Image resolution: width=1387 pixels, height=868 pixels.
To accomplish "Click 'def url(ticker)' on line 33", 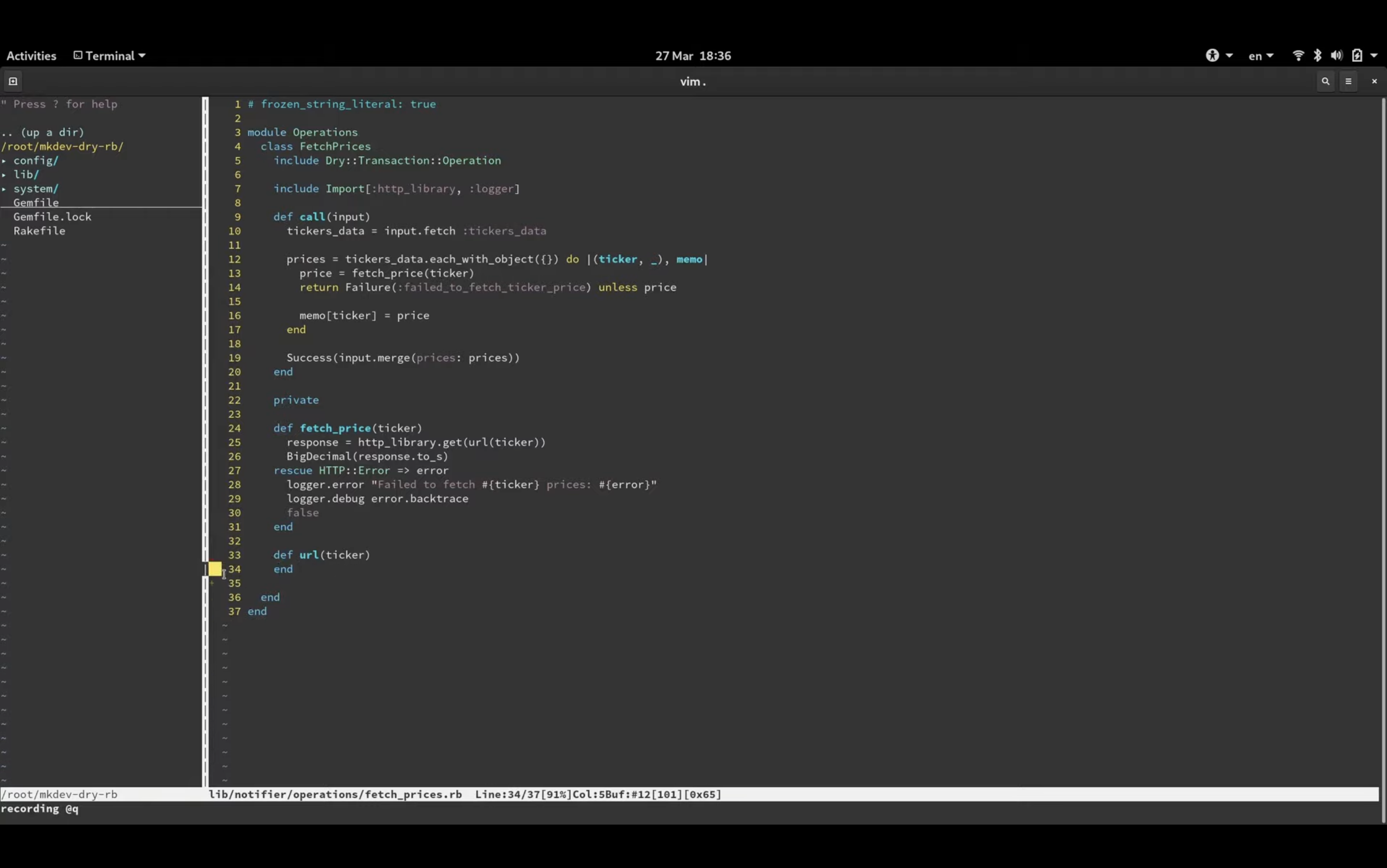I will coord(322,555).
